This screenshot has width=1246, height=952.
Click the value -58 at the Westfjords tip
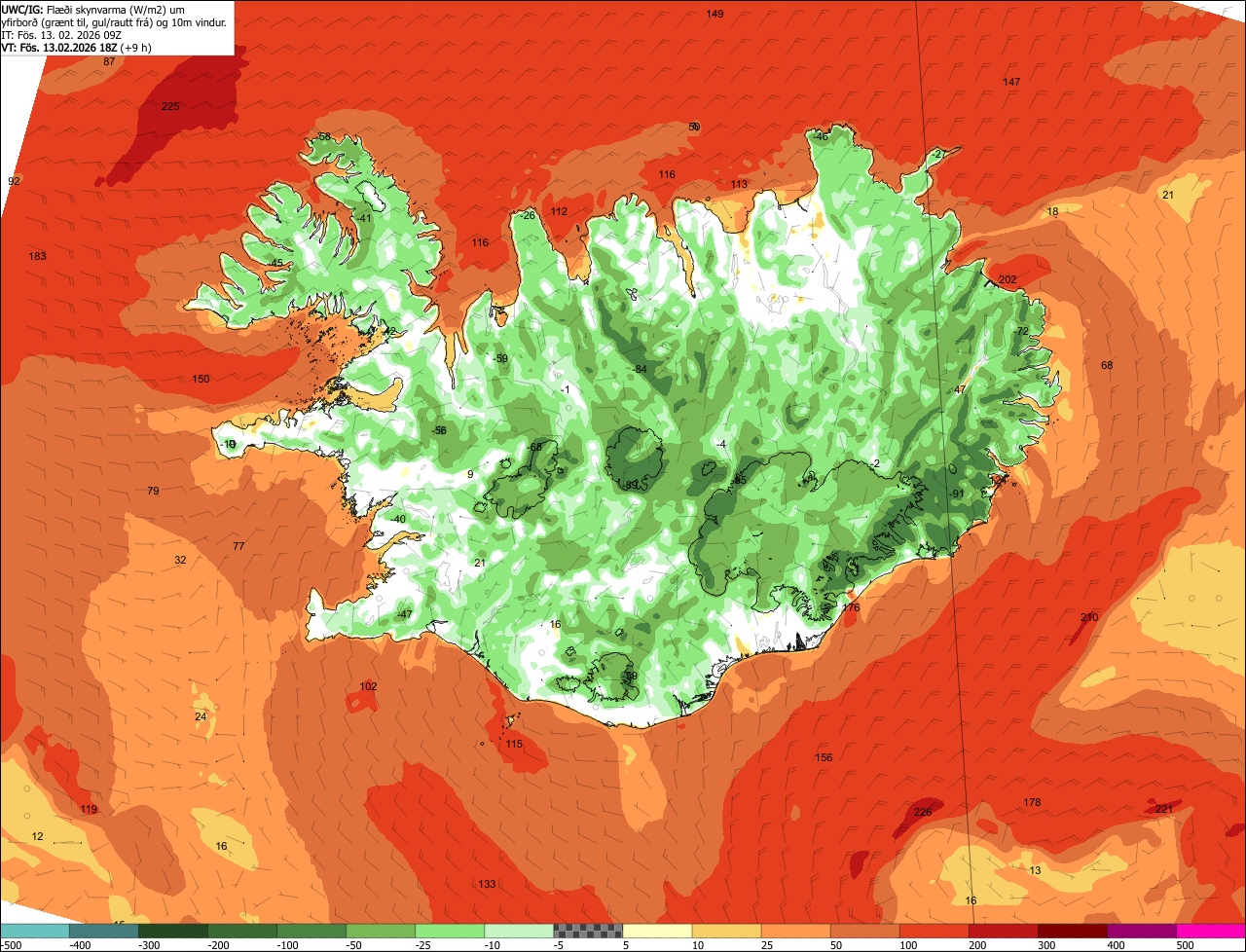pyautogui.click(x=322, y=136)
